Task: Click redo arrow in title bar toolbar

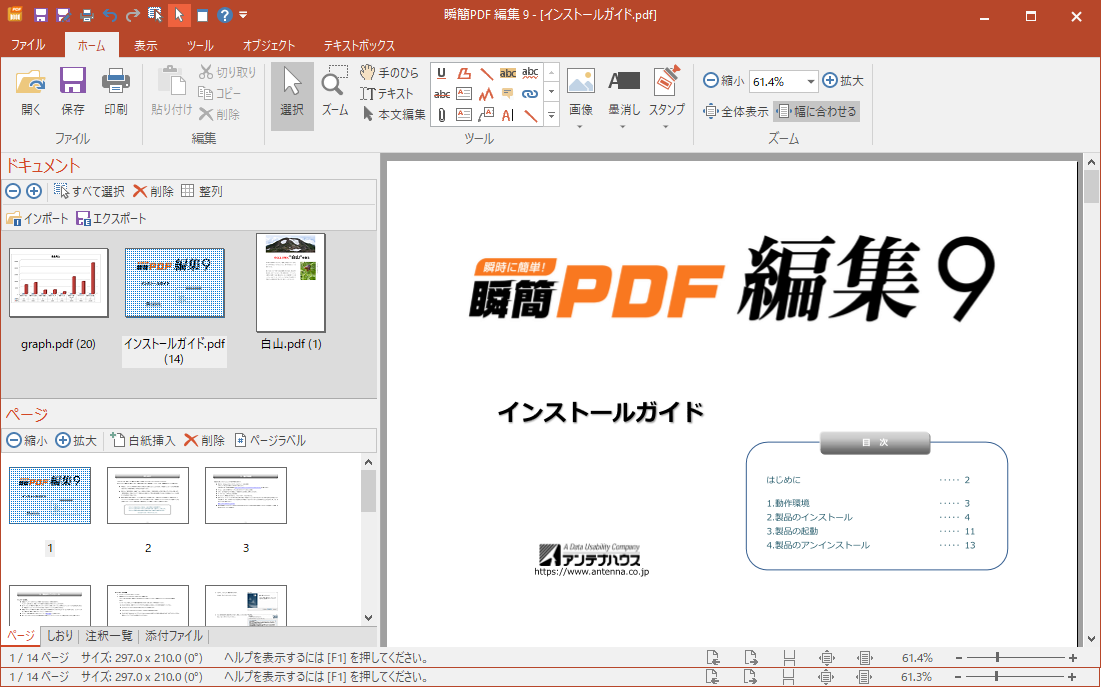Action: (132, 15)
